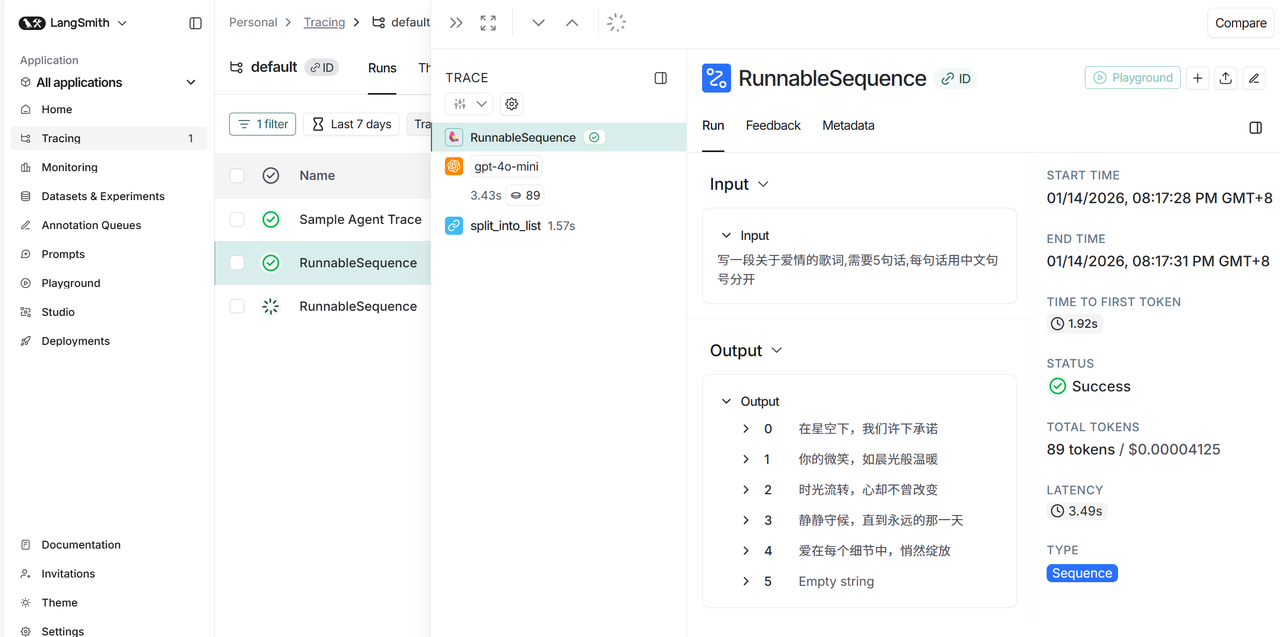The width and height of the screenshot is (1280, 637).
Task: Check the Sample Agent Trace row checkbox
Action: [237, 219]
